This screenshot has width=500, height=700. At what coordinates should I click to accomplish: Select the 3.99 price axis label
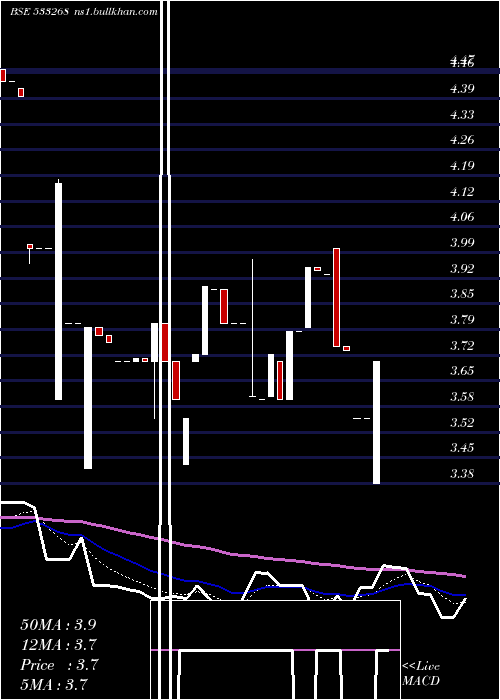pos(462,243)
